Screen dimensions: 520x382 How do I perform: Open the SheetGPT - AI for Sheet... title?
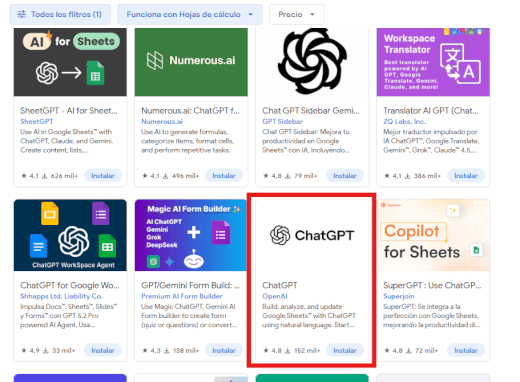tap(69, 111)
